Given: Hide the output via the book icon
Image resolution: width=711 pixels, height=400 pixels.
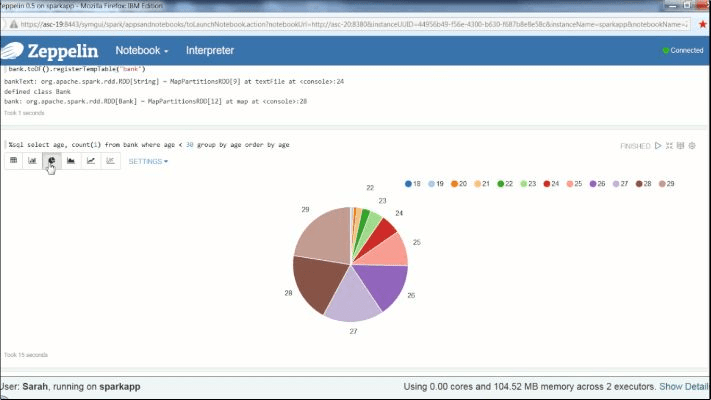Looking at the screenshot, I should coord(681,146).
